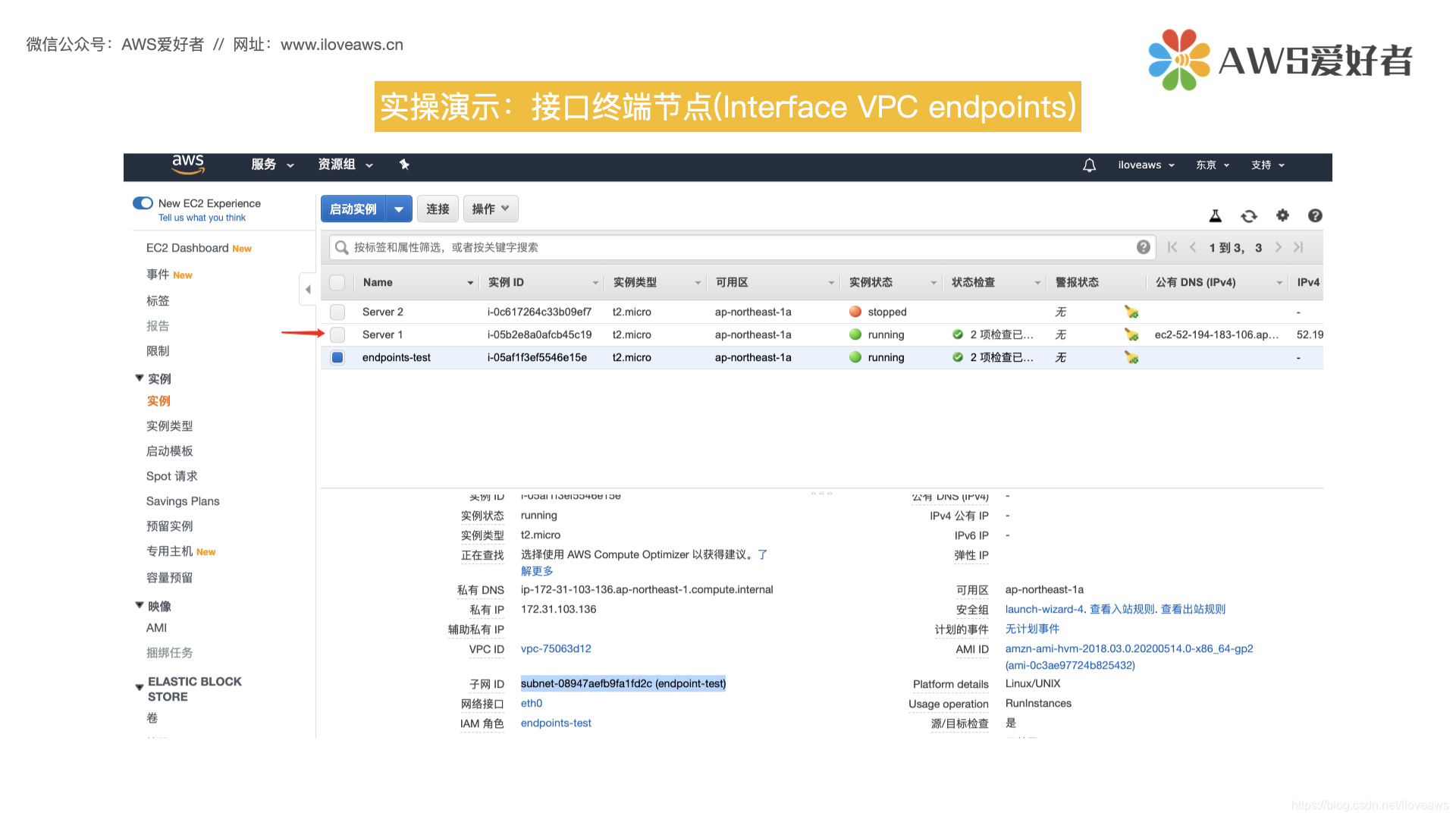
Task: Click the highlighted subnet ID text
Action: [x=623, y=683]
